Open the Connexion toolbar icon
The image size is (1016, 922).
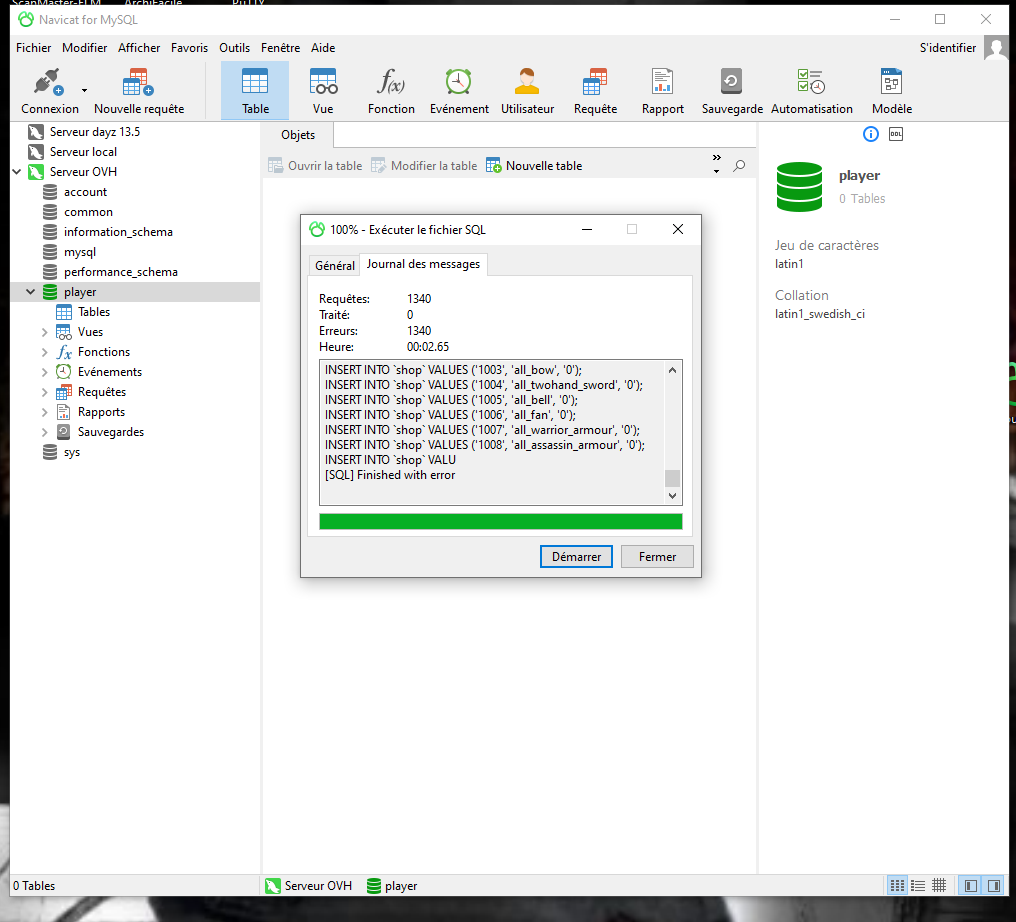pyautogui.click(x=49, y=91)
